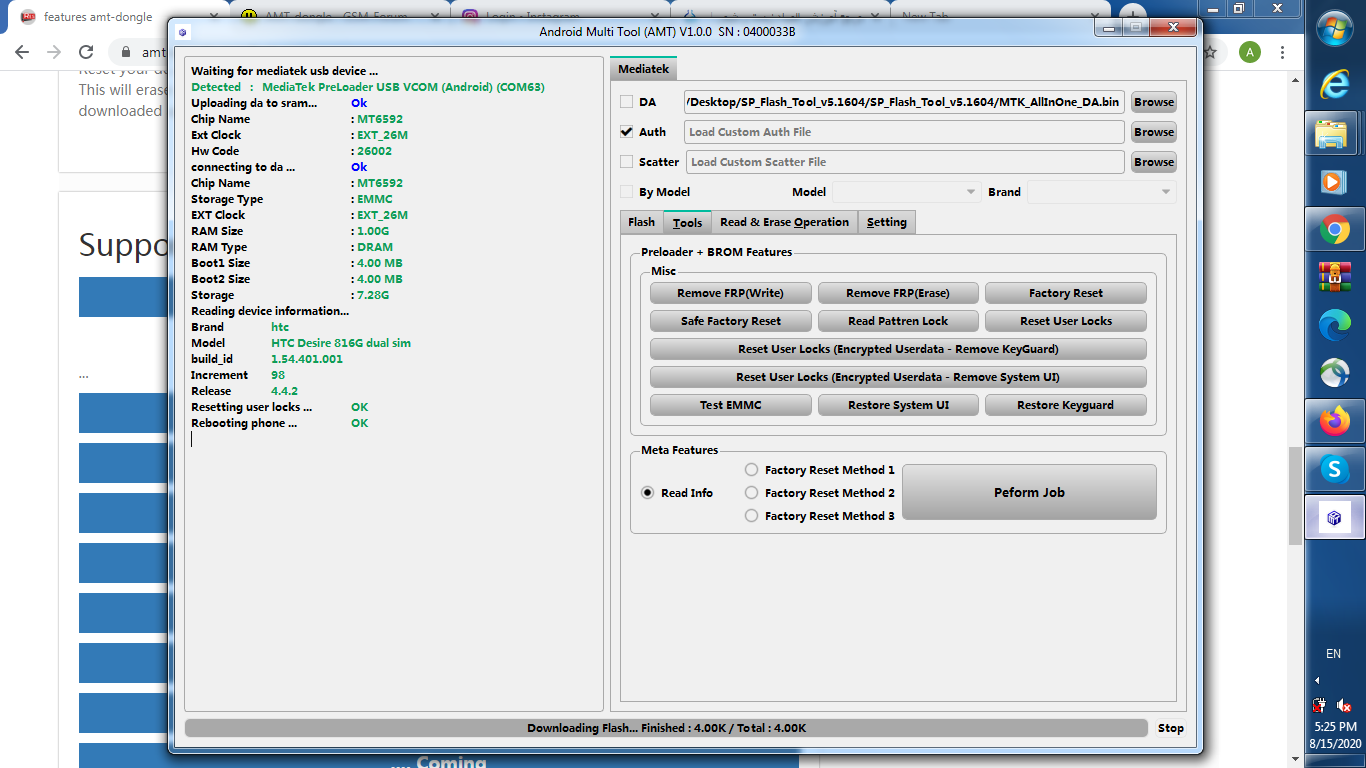
Task: Switch to the Flash tab
Action: tap(641, 222)
